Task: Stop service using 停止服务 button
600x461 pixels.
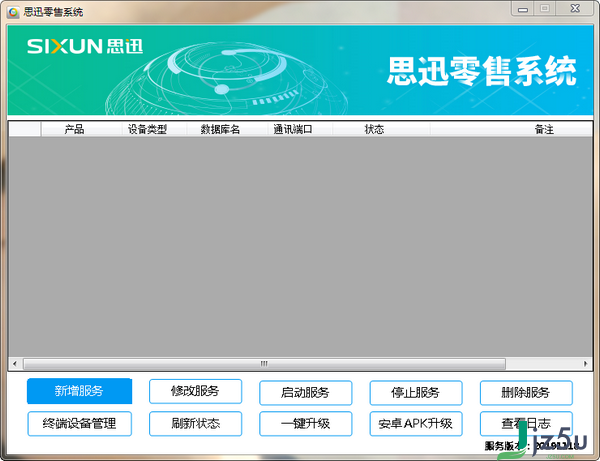Action: pos(416,393)
